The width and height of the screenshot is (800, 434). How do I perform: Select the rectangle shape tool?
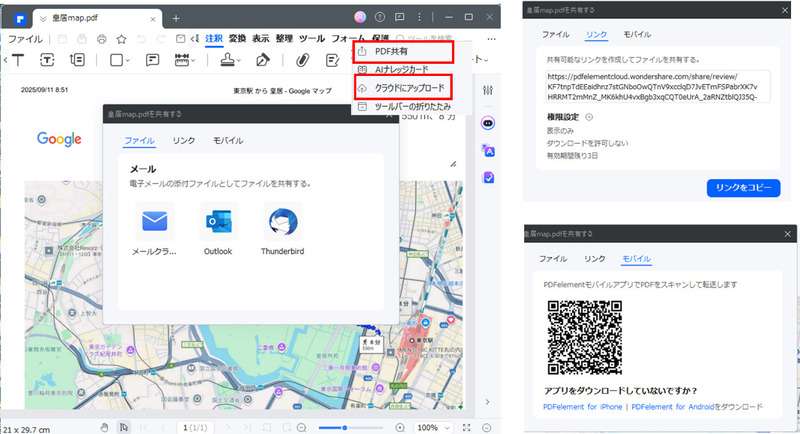[116, 60]
